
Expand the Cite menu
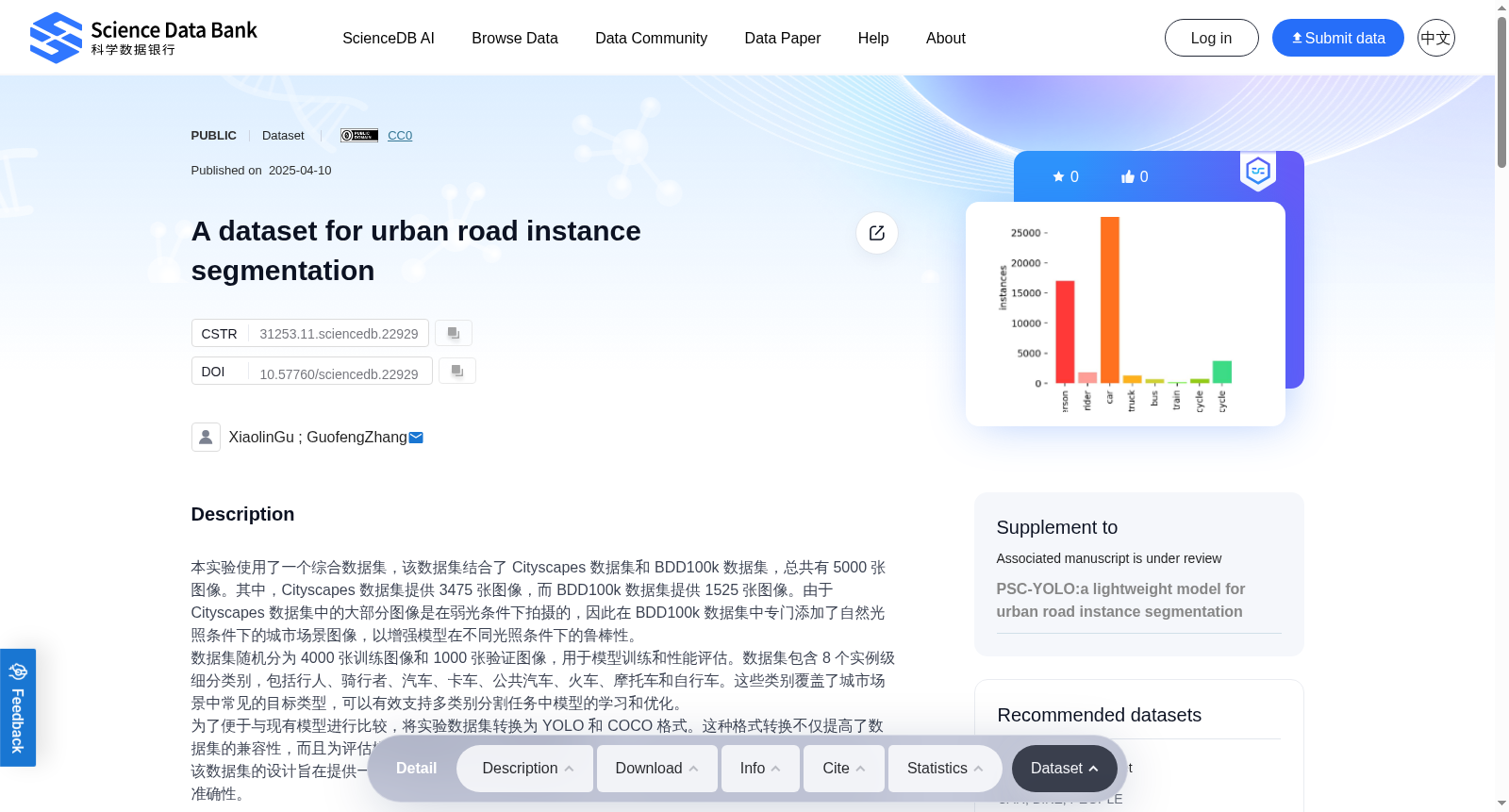coord(844,769)
